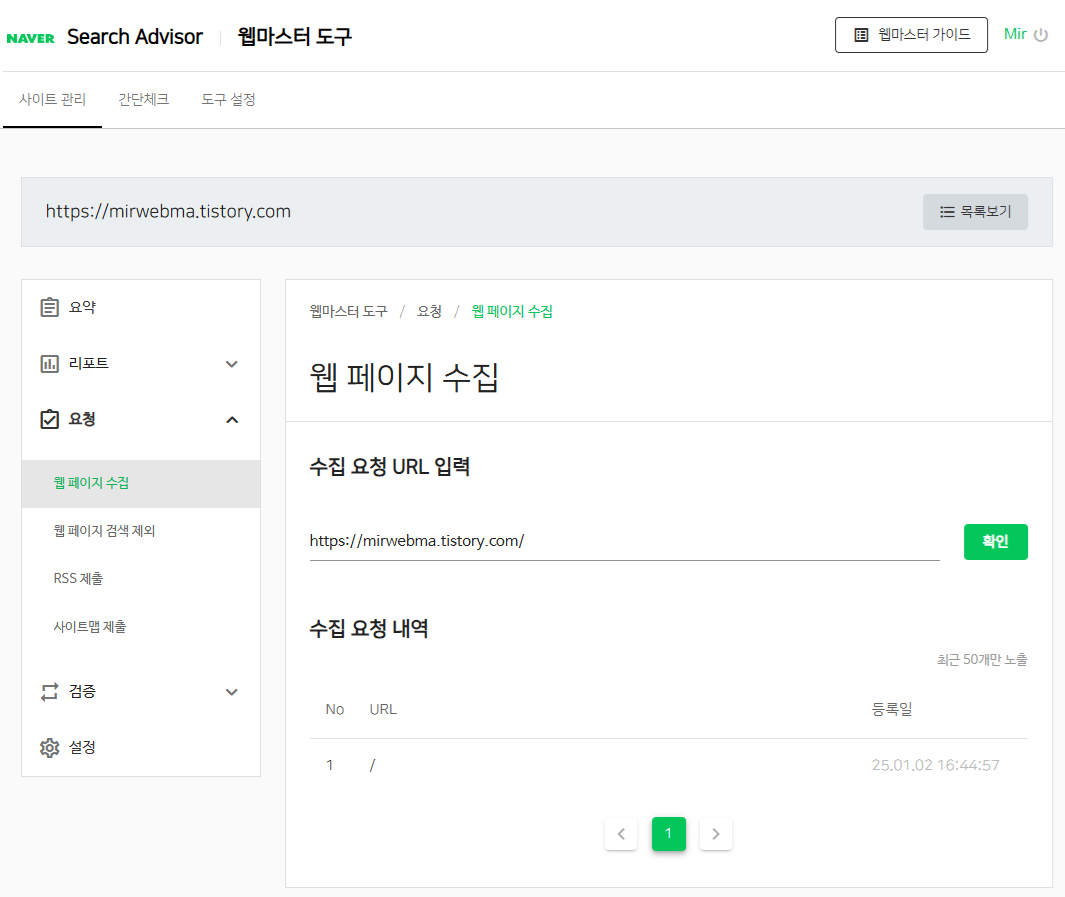Click the 최근 50개만 노출 note

tap(982, 659)
